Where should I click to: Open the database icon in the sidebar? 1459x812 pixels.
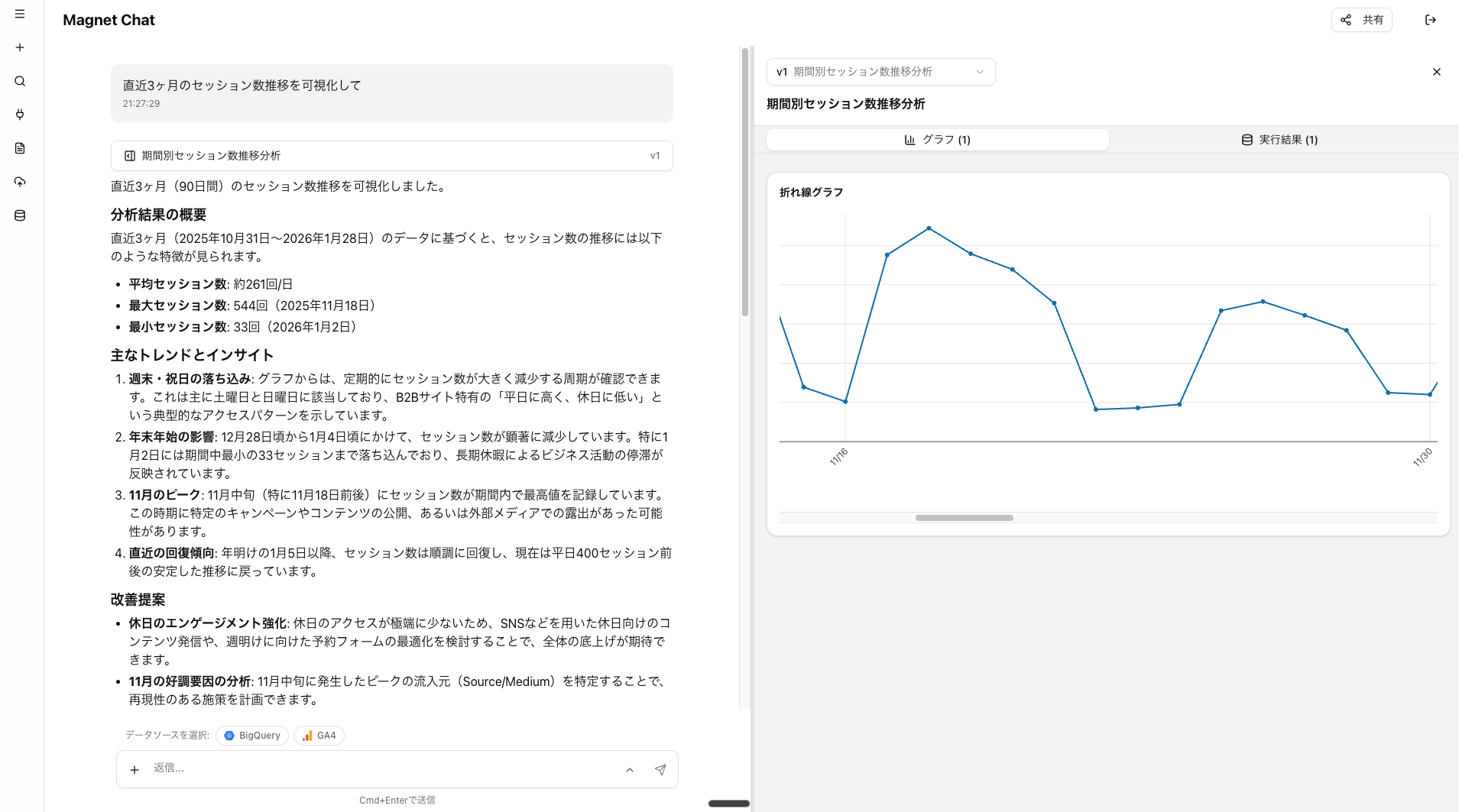pos(20,215)
